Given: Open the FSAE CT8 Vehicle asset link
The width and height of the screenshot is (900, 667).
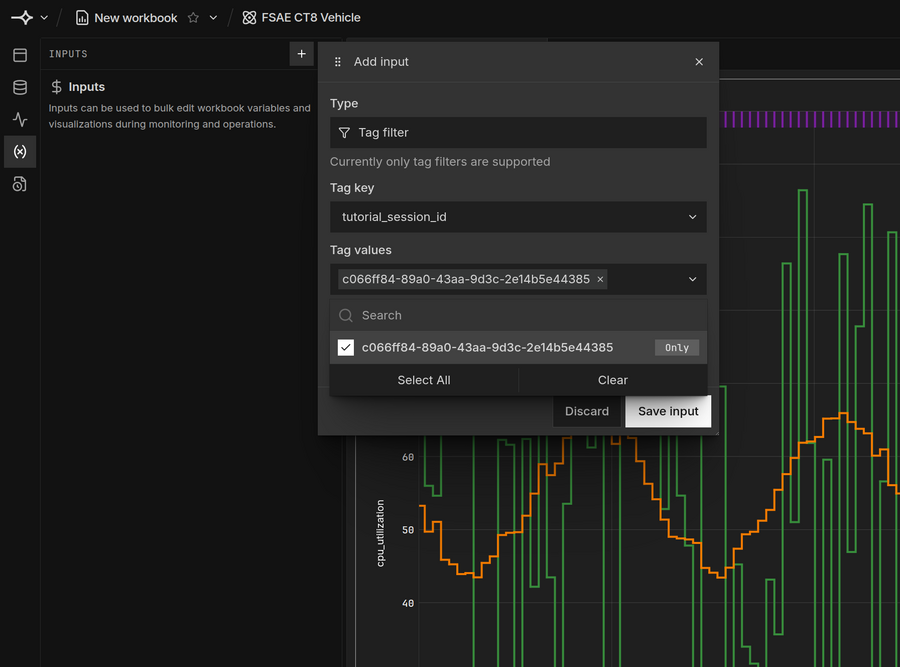Looking at the screenshot, I should pos(311,18).
